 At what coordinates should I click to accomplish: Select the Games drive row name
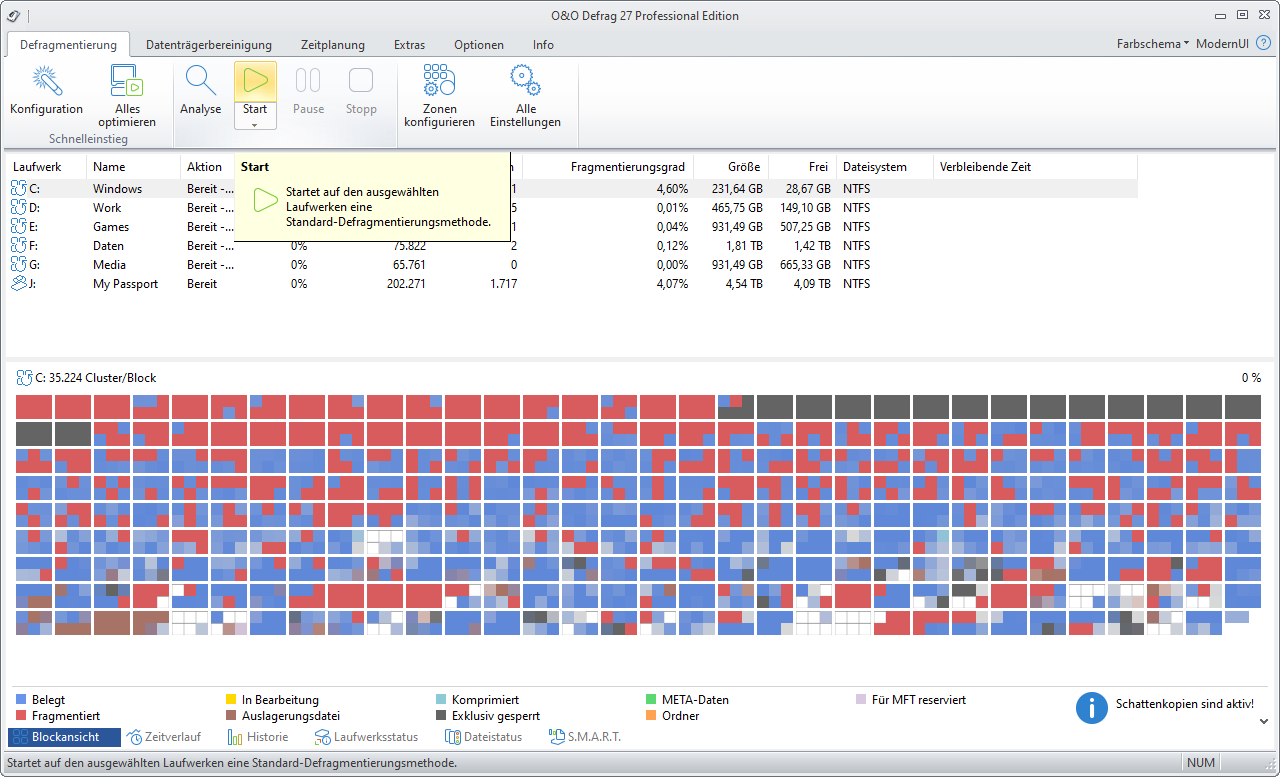111,227
